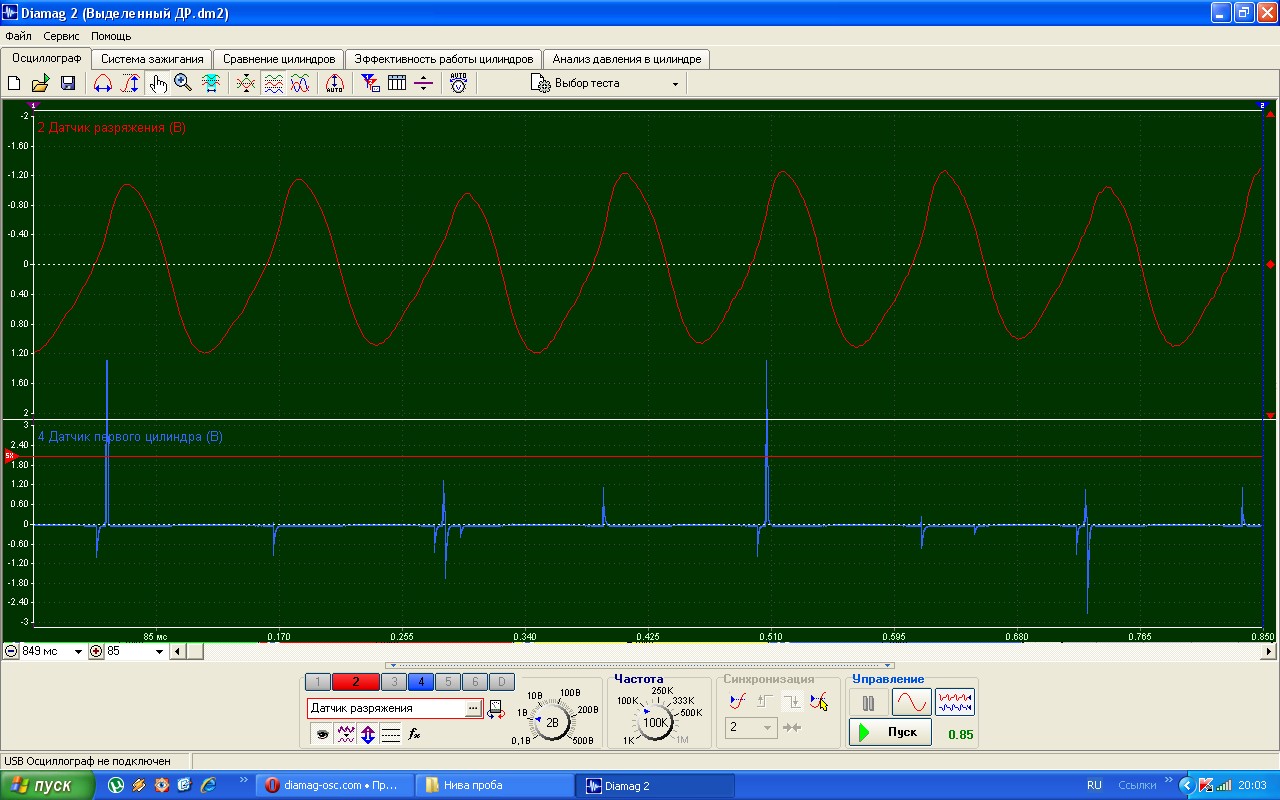Switch to Анализ давления в цилиндре tab
This screenshot has width=1280, height=800.
(x=627, y=59)
